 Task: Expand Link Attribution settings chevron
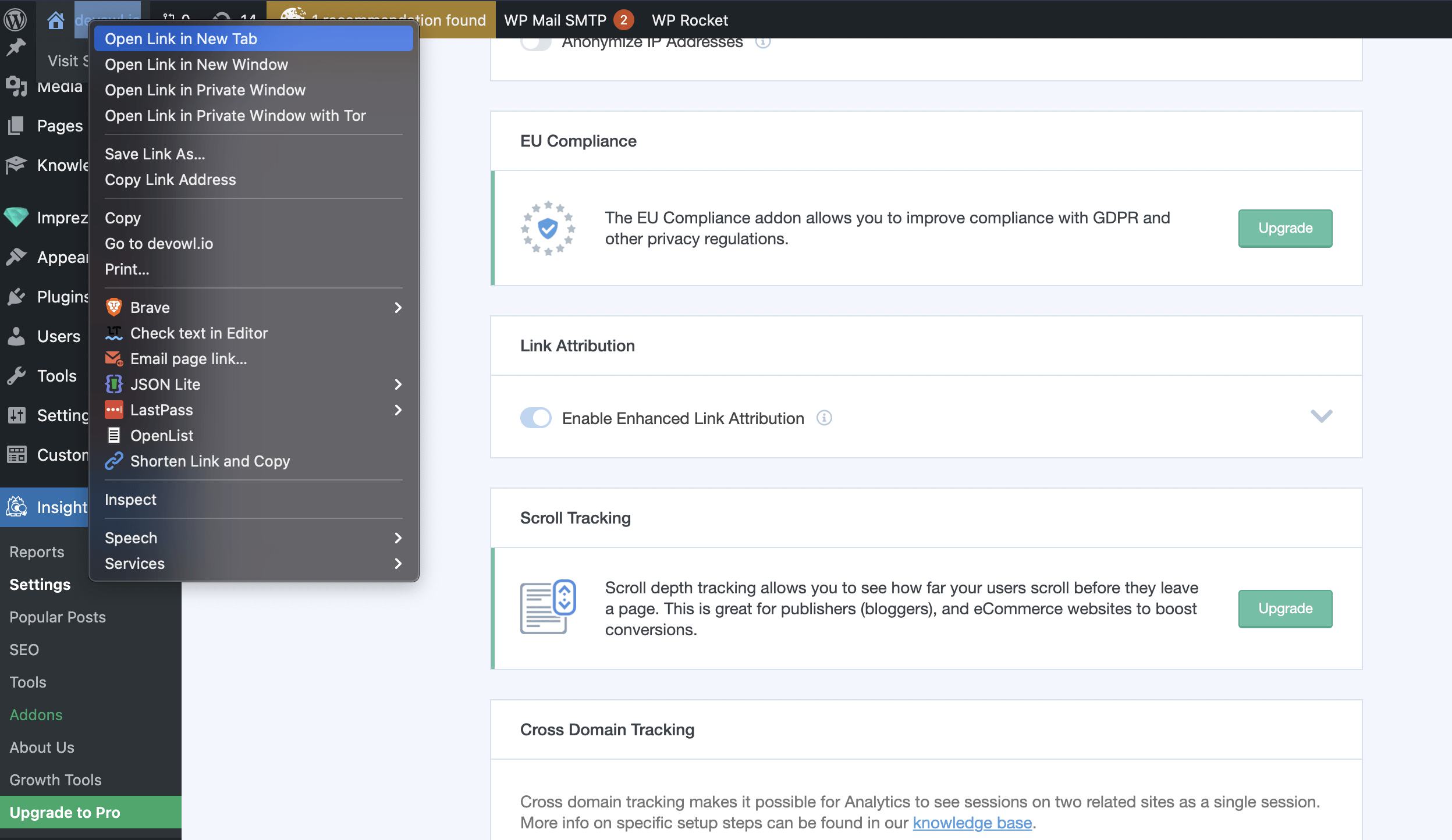1321,416
